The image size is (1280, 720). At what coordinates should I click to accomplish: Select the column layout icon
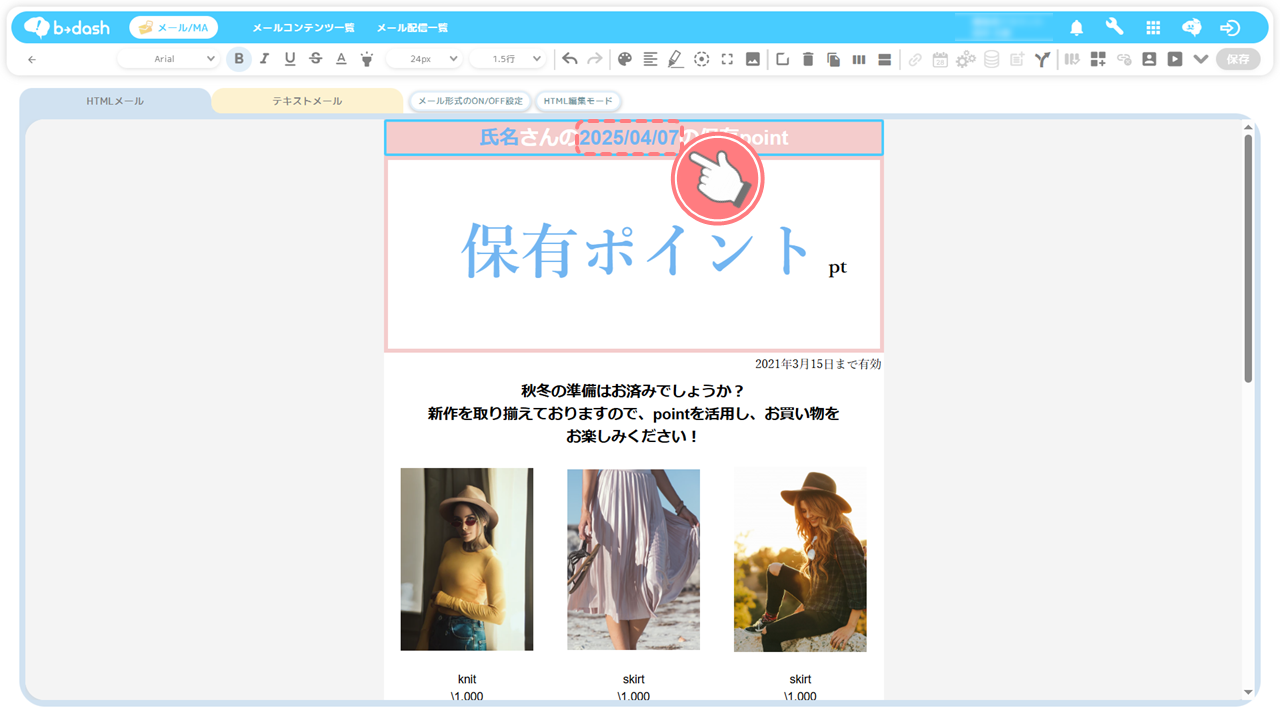click(859, 59)
